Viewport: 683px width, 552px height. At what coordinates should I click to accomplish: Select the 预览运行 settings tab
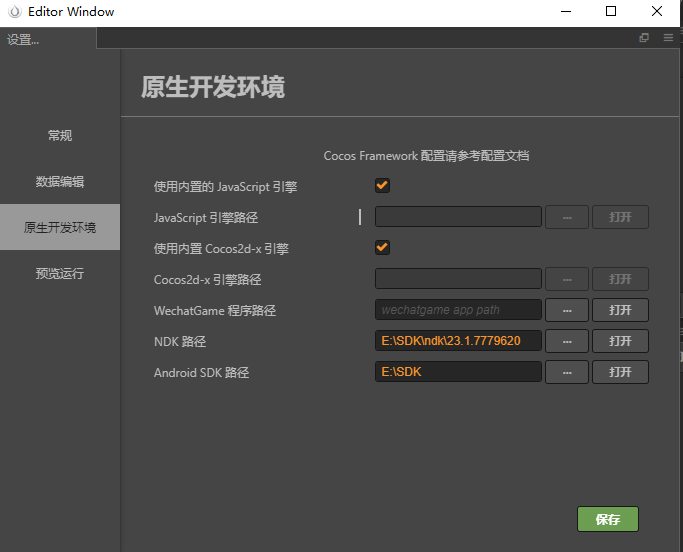60,273
